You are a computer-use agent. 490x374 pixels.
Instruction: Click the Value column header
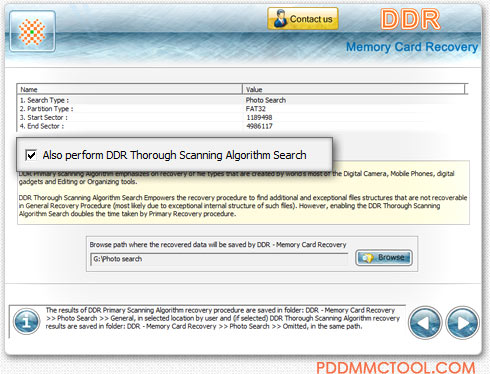[354, 89]
